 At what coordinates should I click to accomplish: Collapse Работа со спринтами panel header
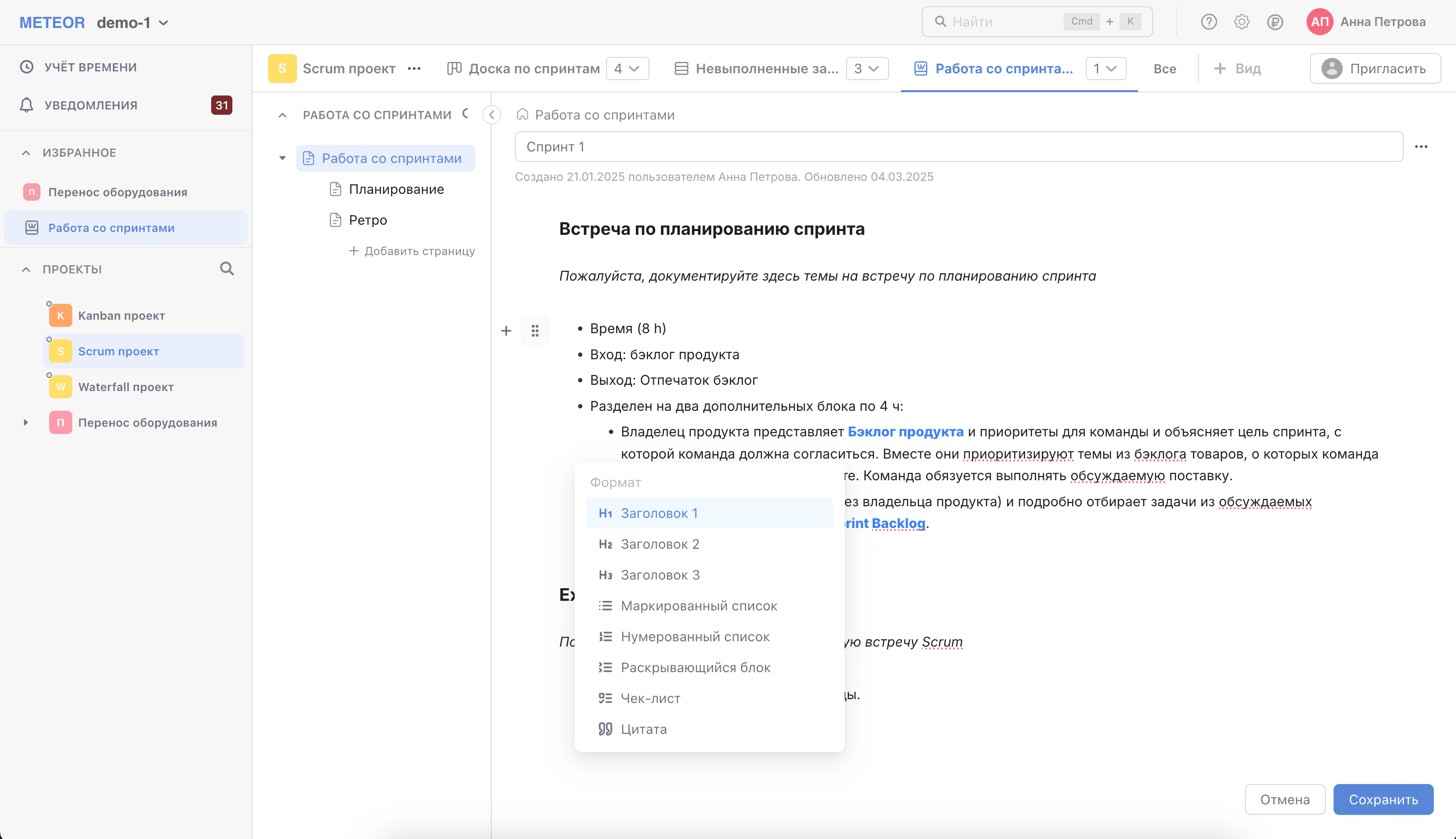pos(283,115)
